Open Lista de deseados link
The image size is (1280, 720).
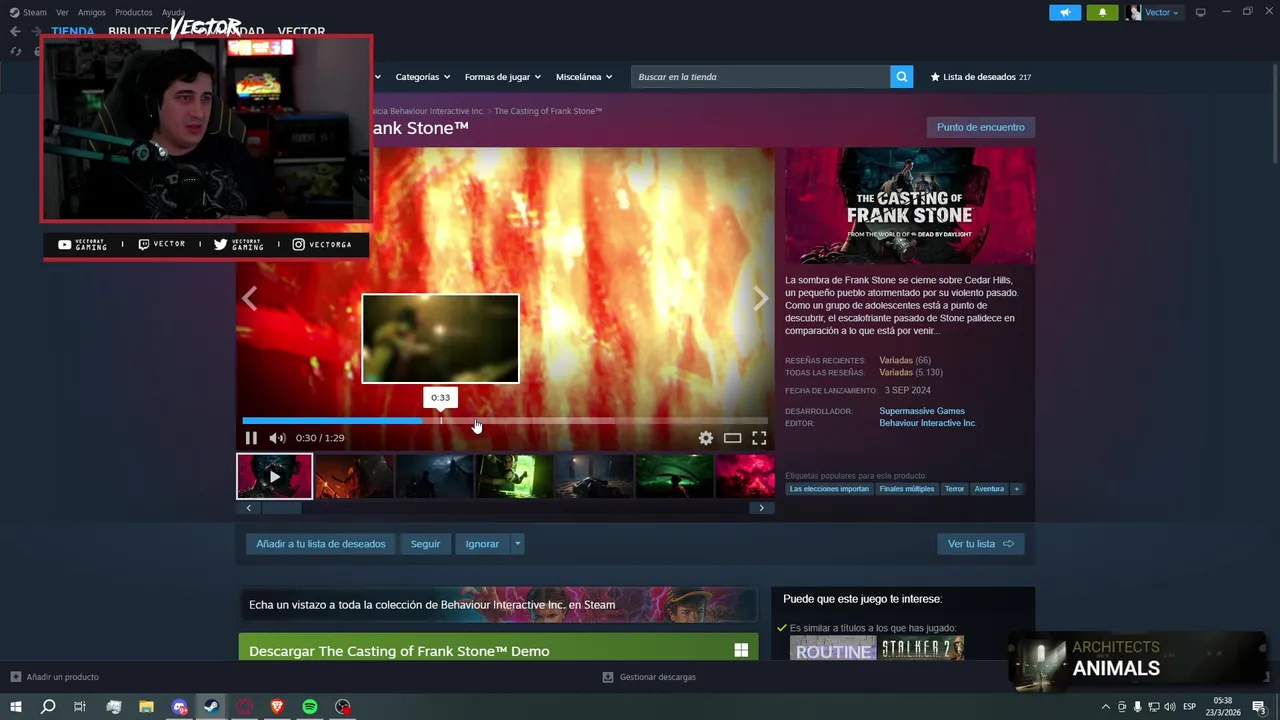[980, 77]
